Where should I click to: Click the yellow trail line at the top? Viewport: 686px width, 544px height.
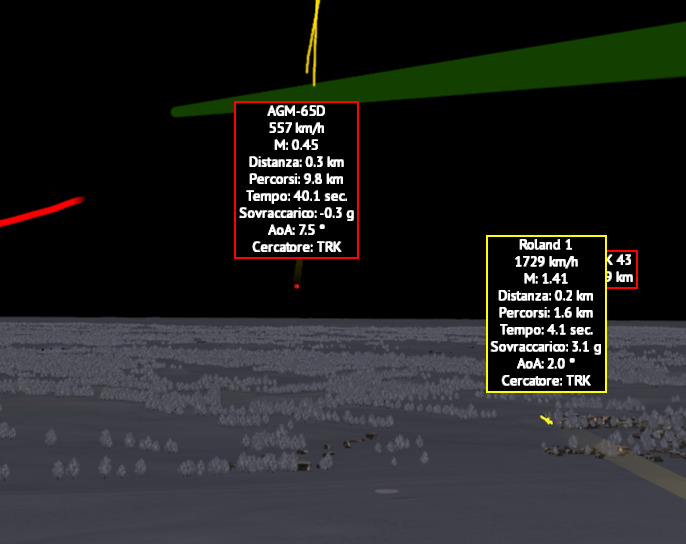(314, 45)
